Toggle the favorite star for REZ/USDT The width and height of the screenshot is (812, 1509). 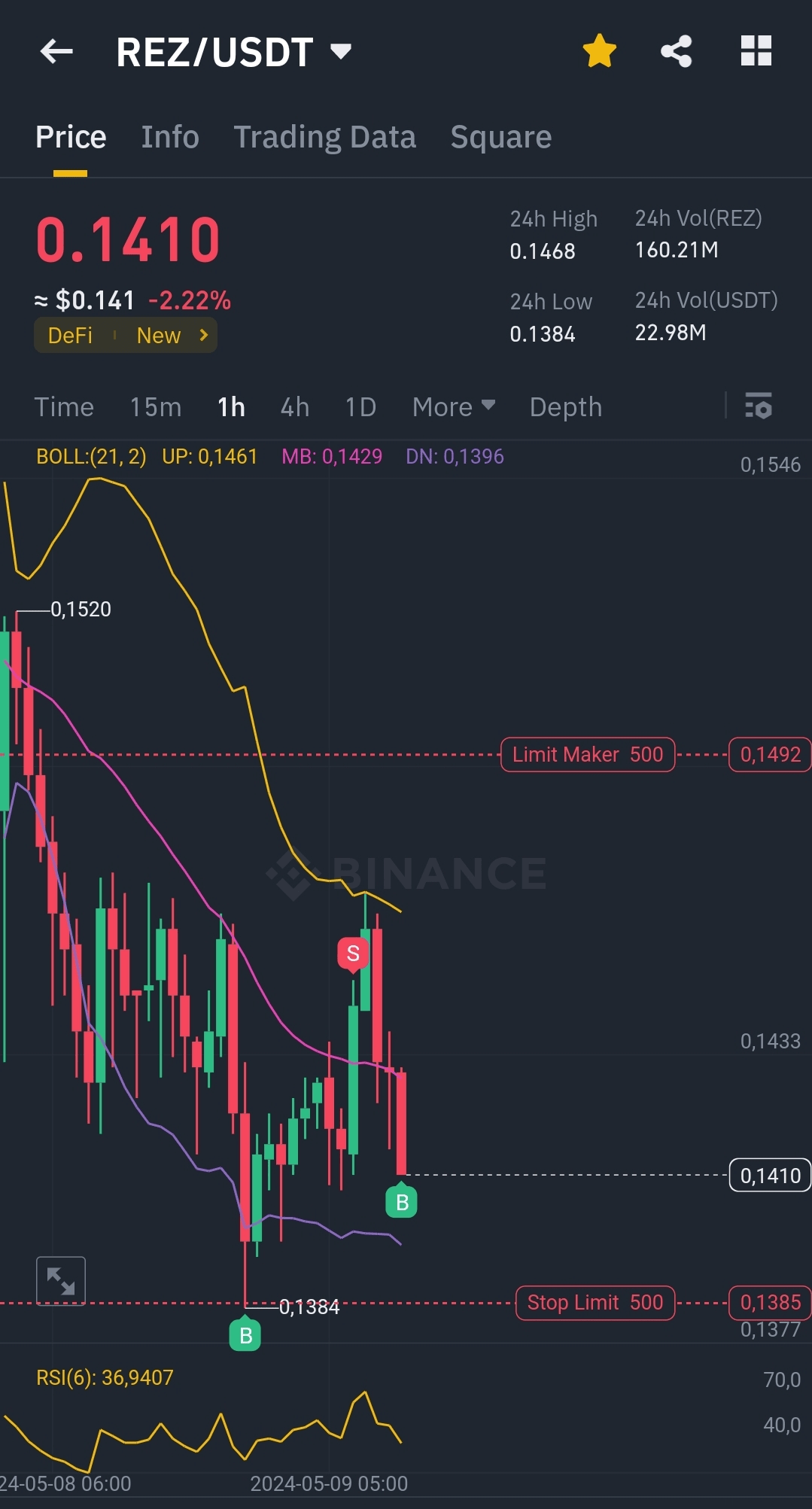(600, 51)
